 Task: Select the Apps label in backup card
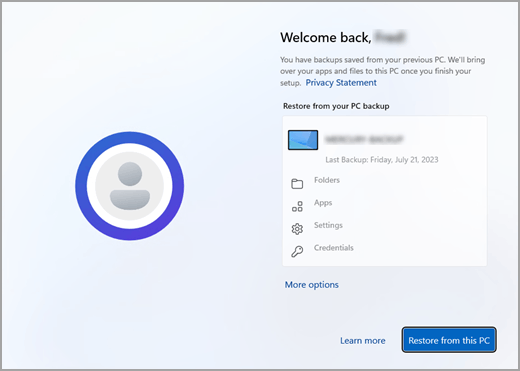pyautogui.click(x=323, y=203)
